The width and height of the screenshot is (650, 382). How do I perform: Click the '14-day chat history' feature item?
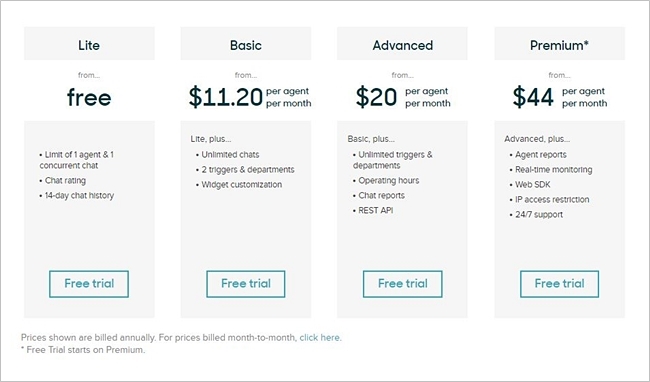pos(77,196)
